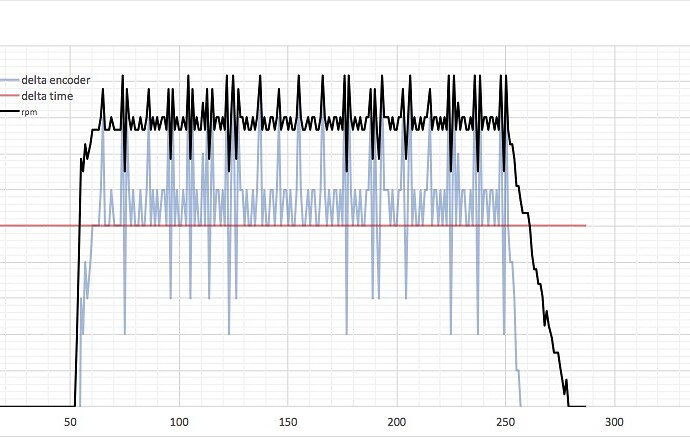Image resolution: width=690 pixels, height=437 pixels.
Task: Click the x-axis label 150
Action: [x=288, y=422]
